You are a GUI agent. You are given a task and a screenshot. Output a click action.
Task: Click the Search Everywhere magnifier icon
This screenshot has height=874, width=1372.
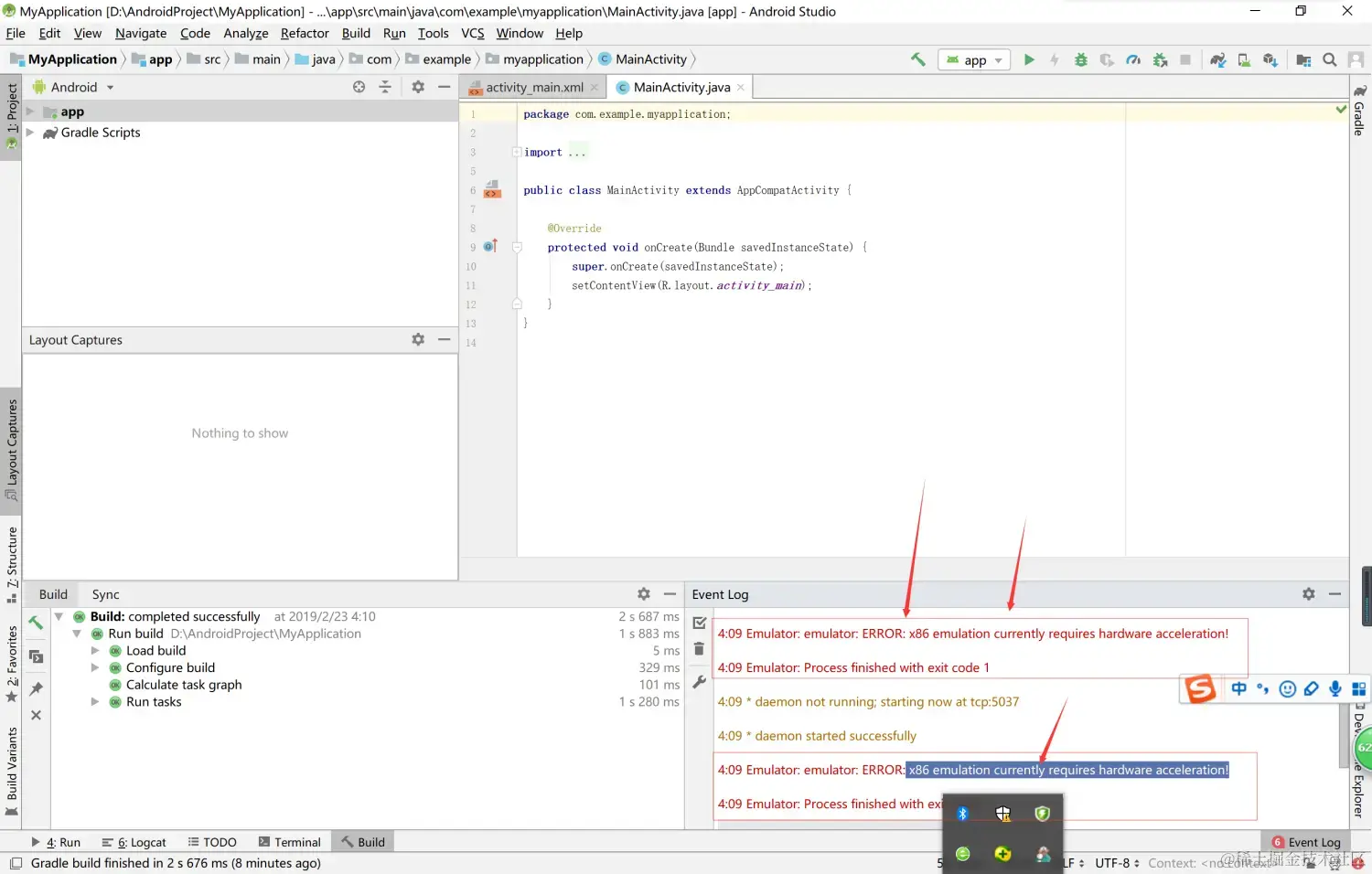coord(1330,59)
